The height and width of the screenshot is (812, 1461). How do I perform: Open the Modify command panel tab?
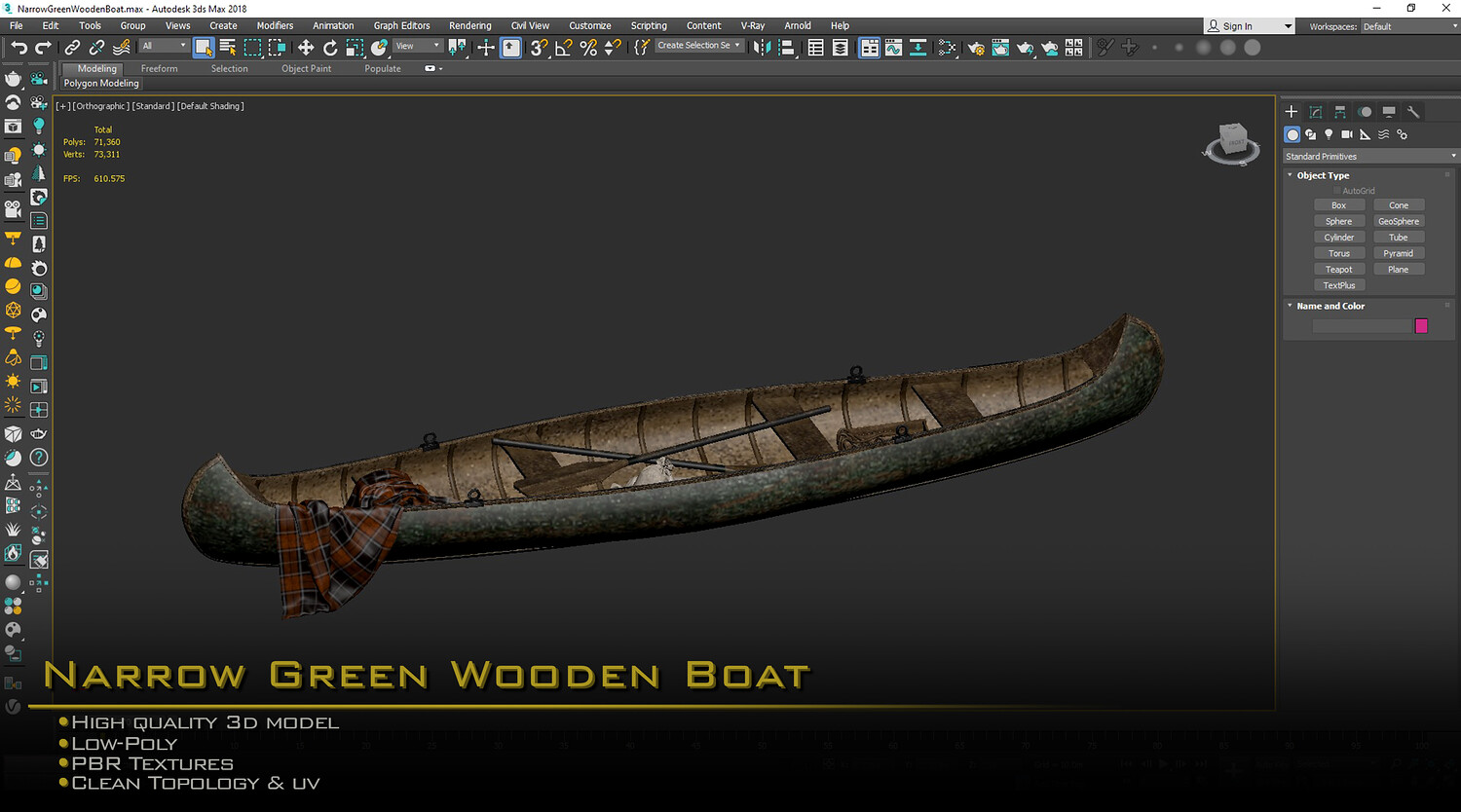(1316, 112)
